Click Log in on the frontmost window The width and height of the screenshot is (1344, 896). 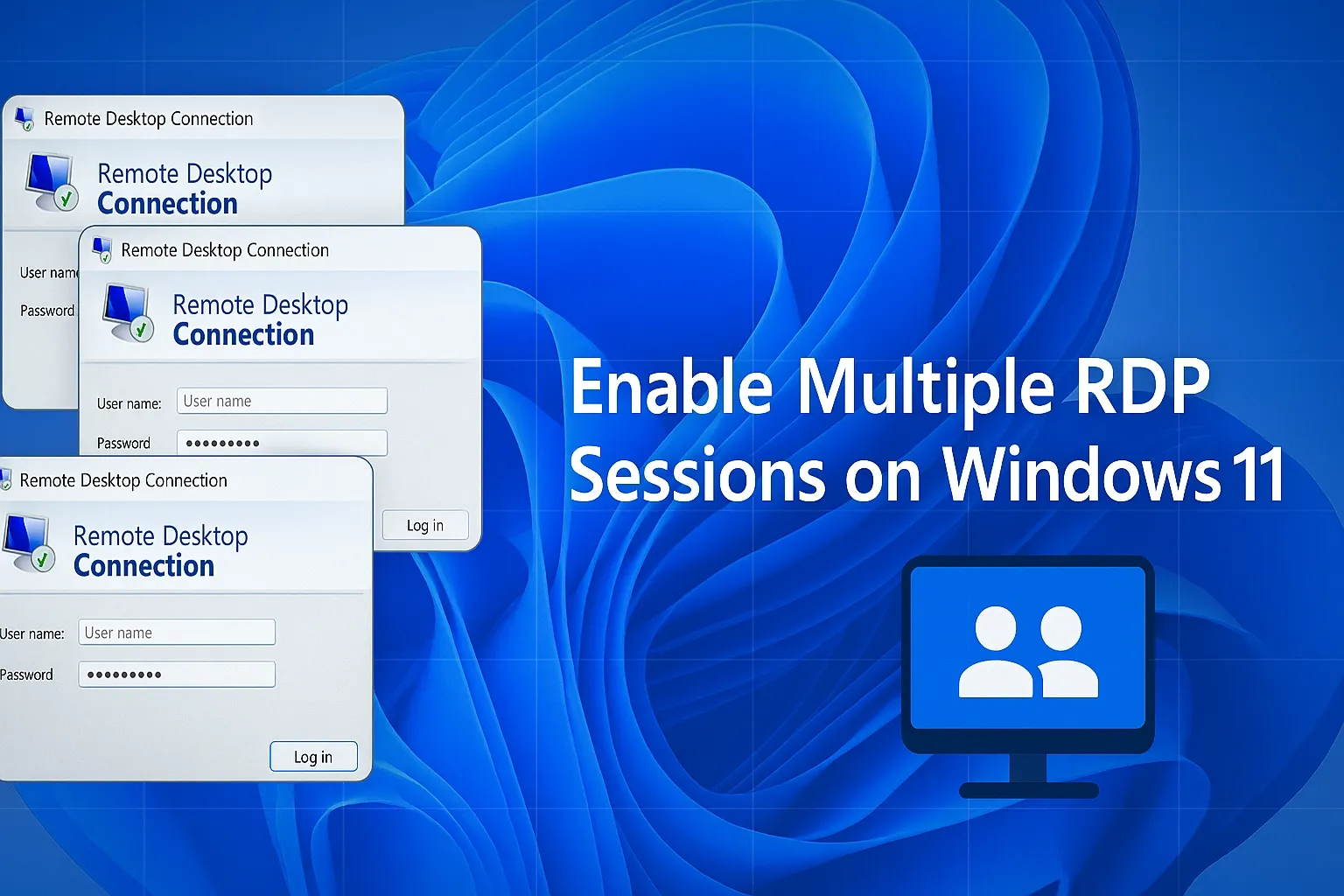(x=313, y=757)
